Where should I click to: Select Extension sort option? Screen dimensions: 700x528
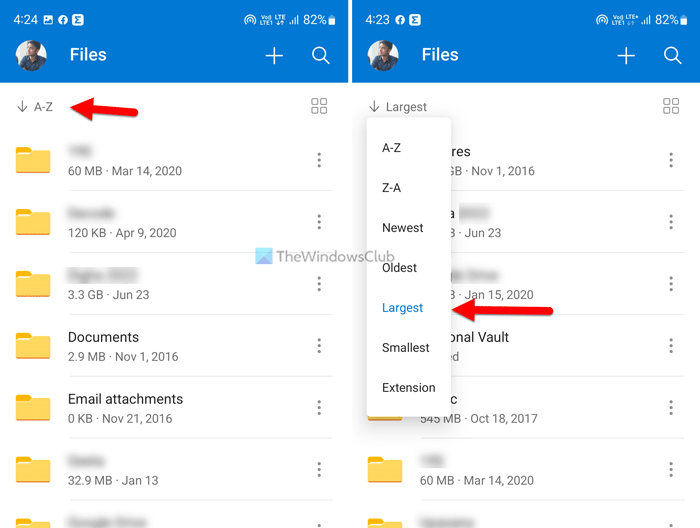click(408, 387)
